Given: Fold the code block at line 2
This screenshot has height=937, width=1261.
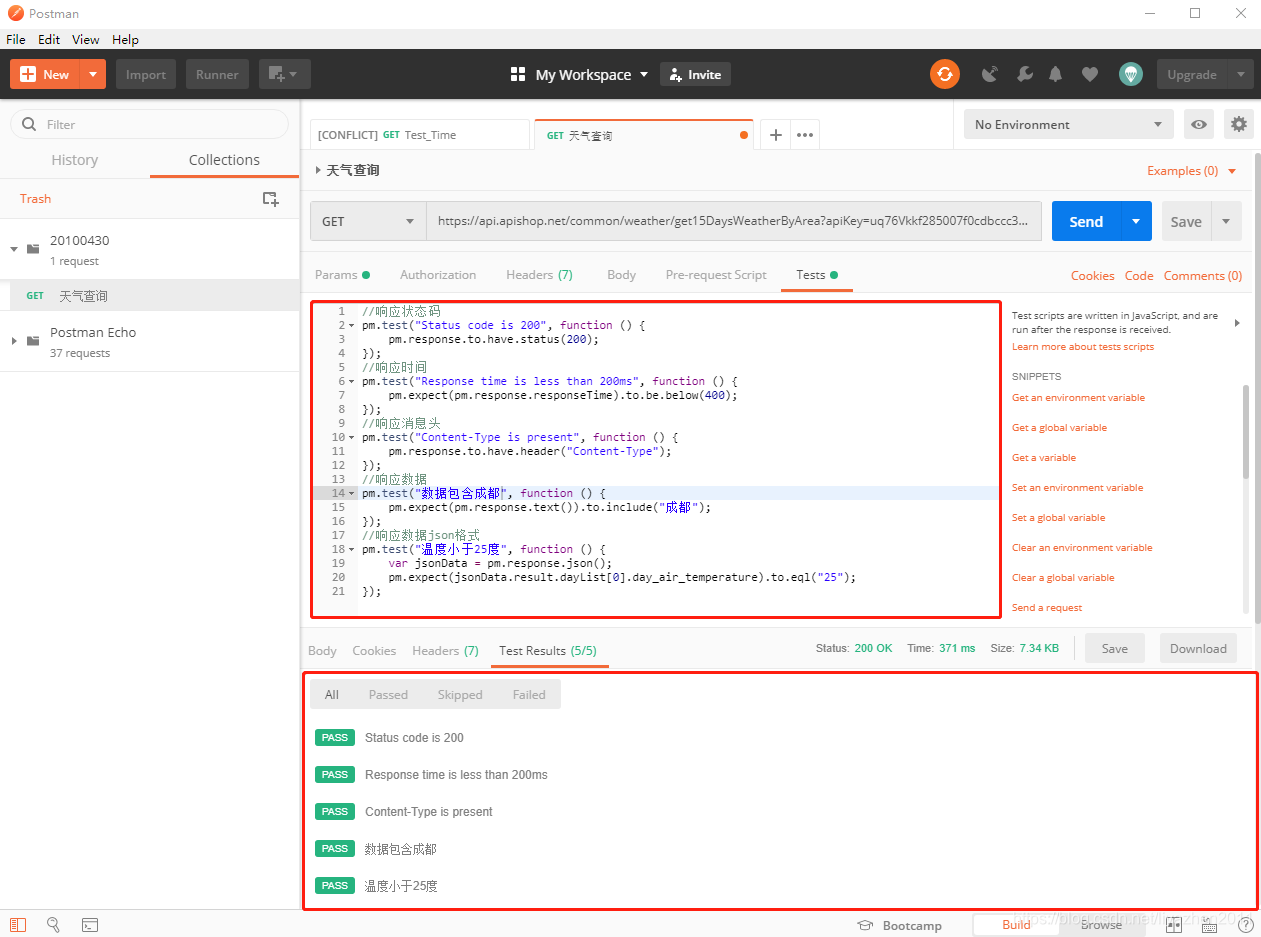Looking at the screenshot, I should coord(351,325).
